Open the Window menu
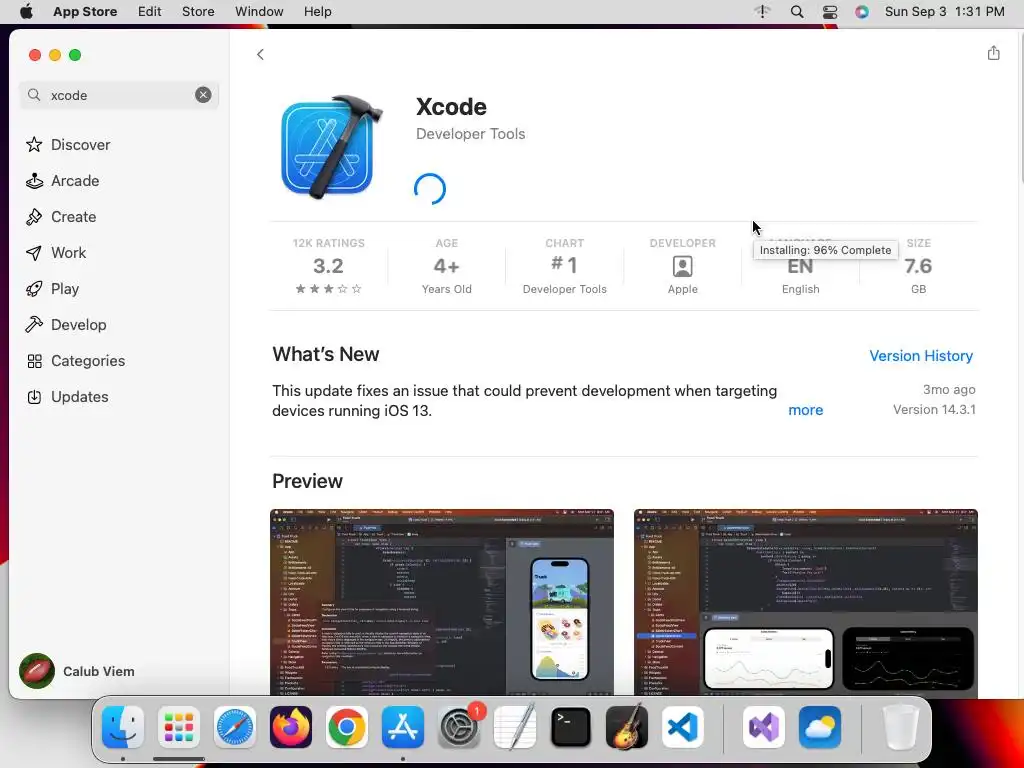The height and width of the screenshot is (768, 1024). point(259,12)
